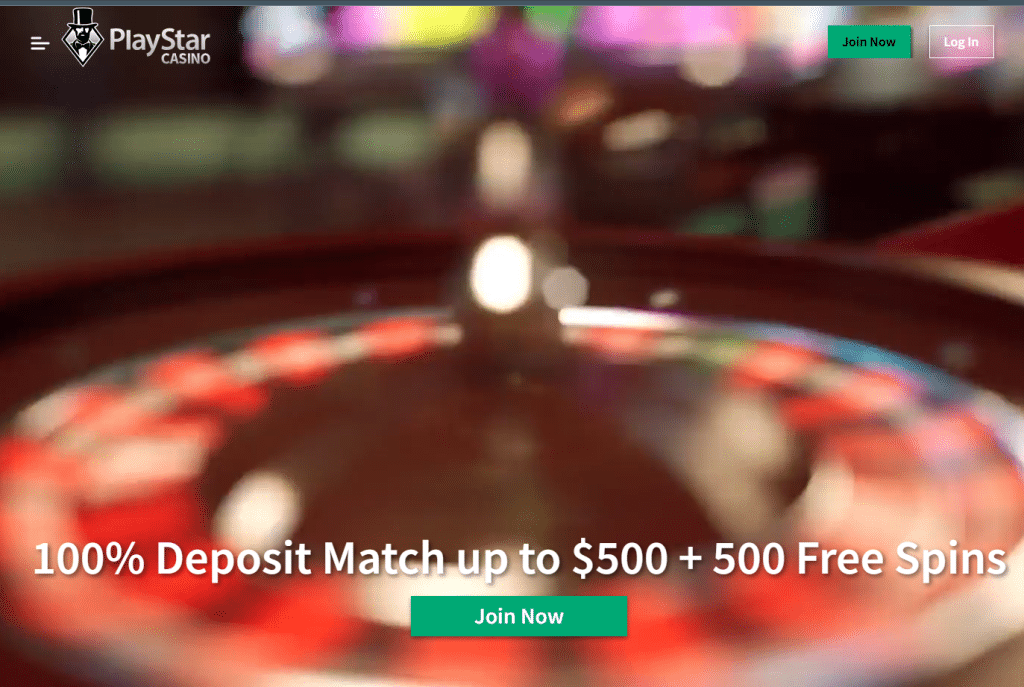Click the PlayStar Casino wordmark
This screenshot has height=687, width=1024.
click(159, 45)
